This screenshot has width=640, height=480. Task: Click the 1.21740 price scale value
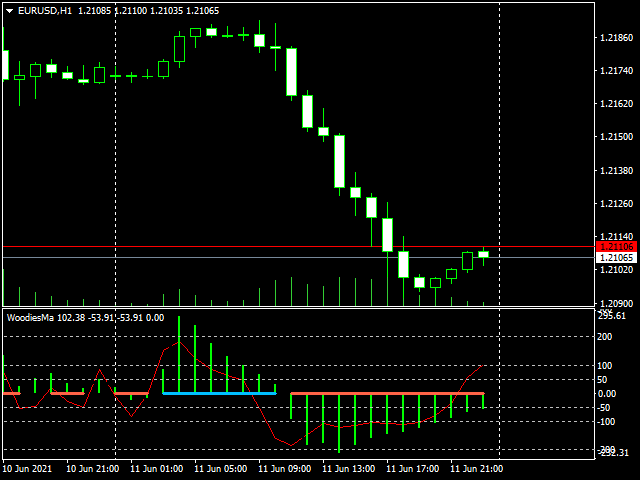616,71
